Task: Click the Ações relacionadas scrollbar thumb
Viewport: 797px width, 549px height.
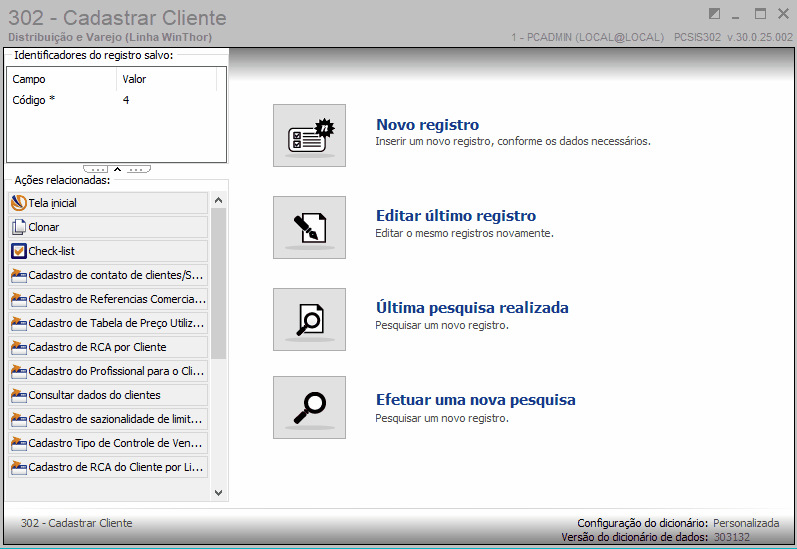Action: (219, 283)
